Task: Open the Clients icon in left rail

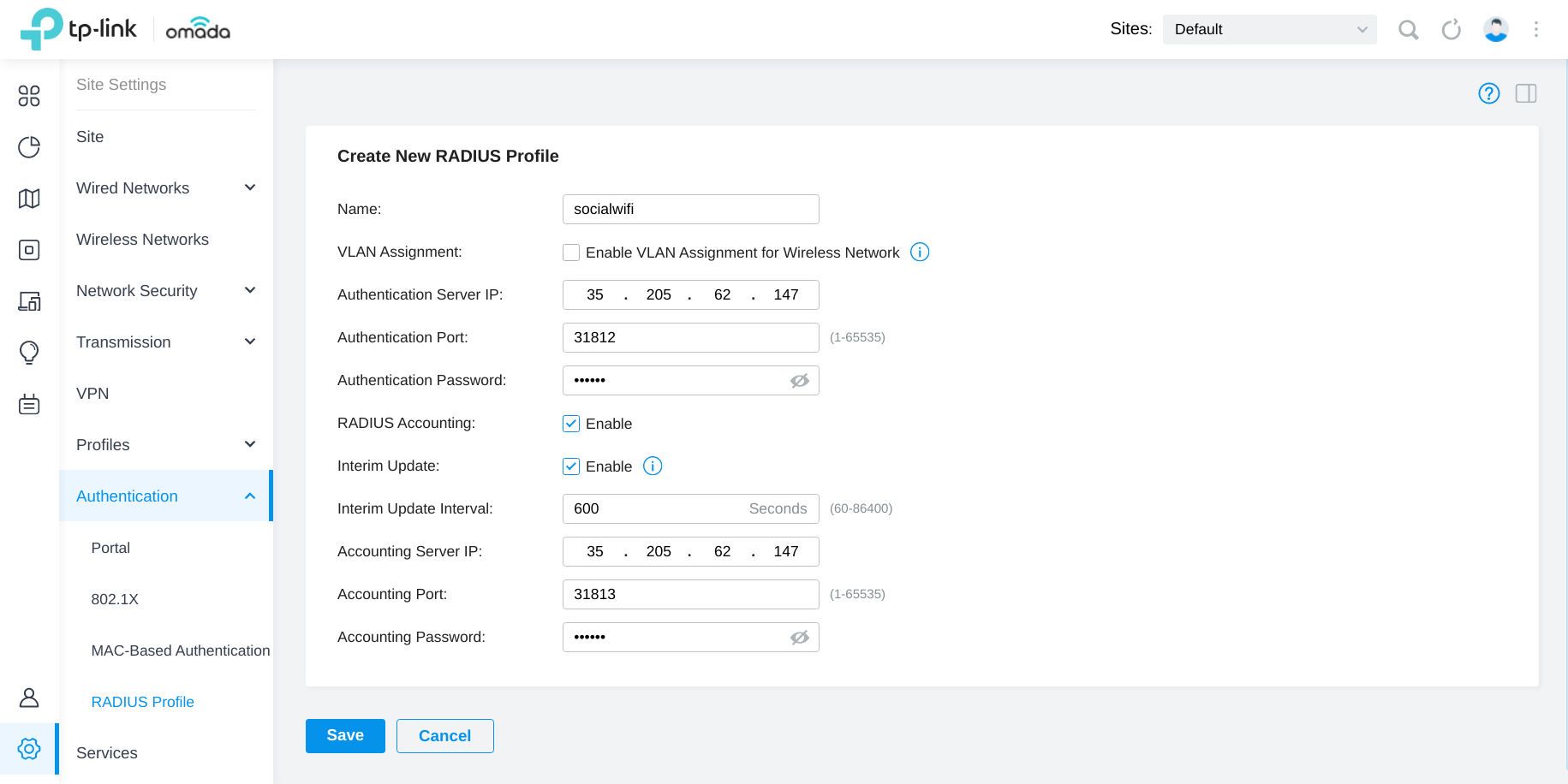Action: [x=29, y=301]
